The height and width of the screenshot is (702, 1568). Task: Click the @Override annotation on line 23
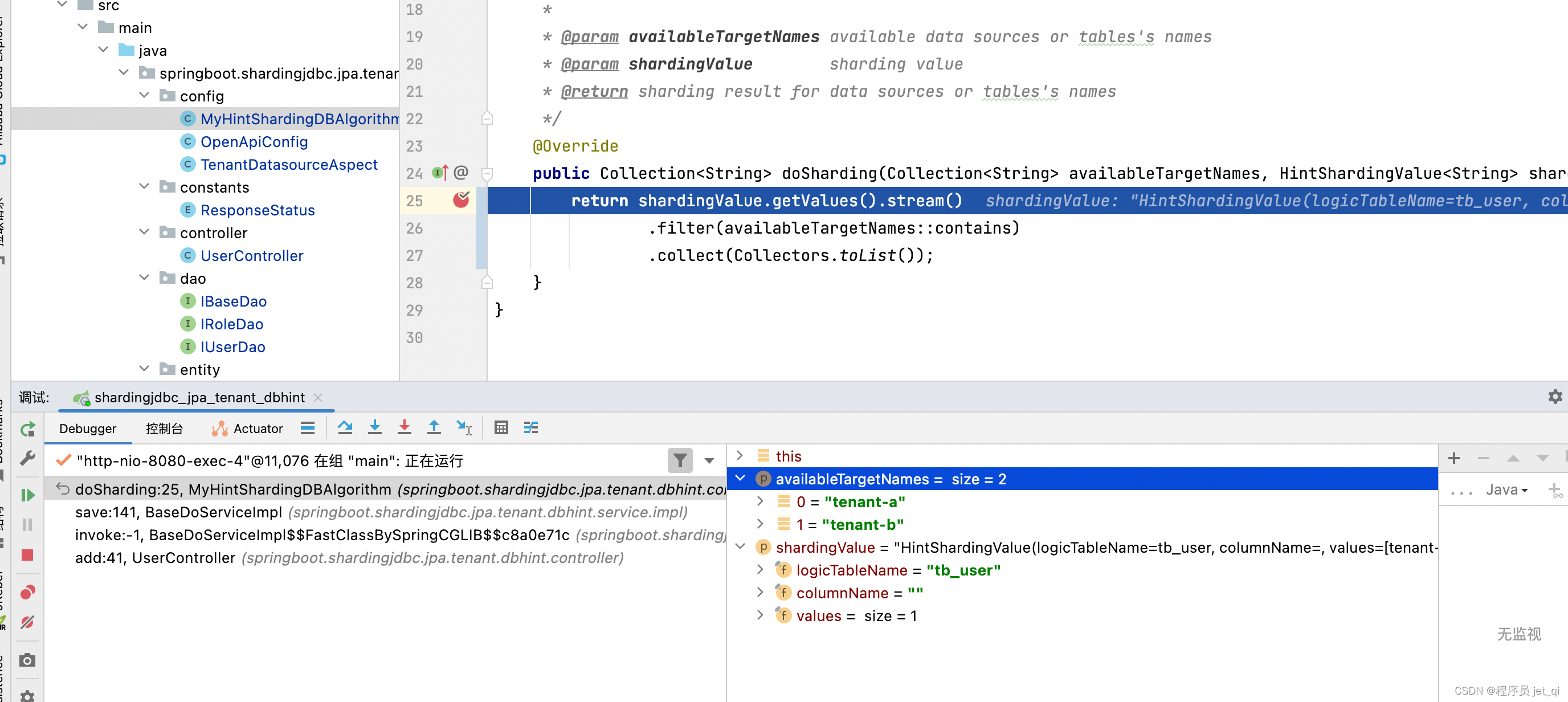(575, 146)
